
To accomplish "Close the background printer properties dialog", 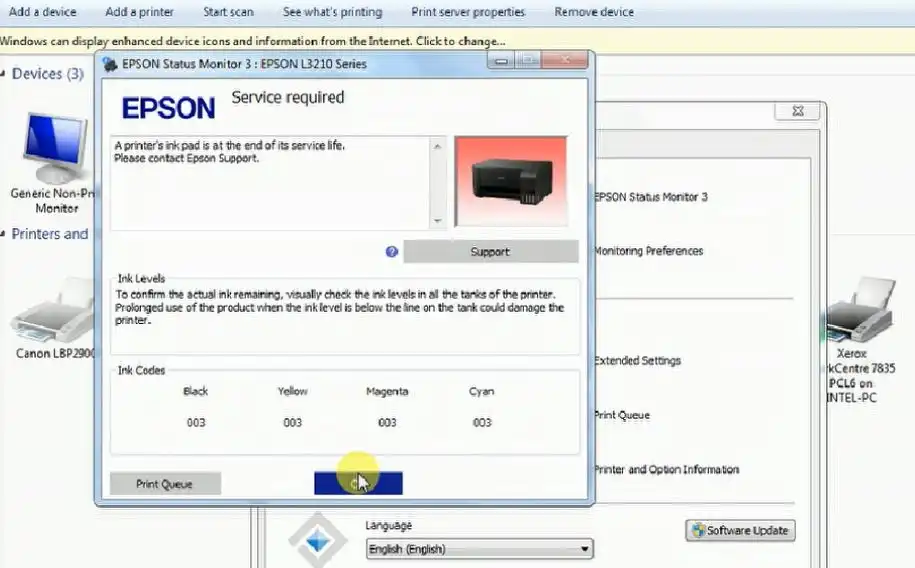I will [x=798, y=111].
